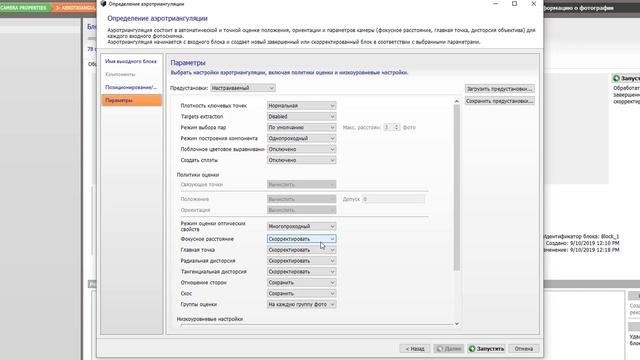The width and height of the screenshot is (640, 360).
Task: Maximize the aerotriangulation dialog
Action: 515,4
